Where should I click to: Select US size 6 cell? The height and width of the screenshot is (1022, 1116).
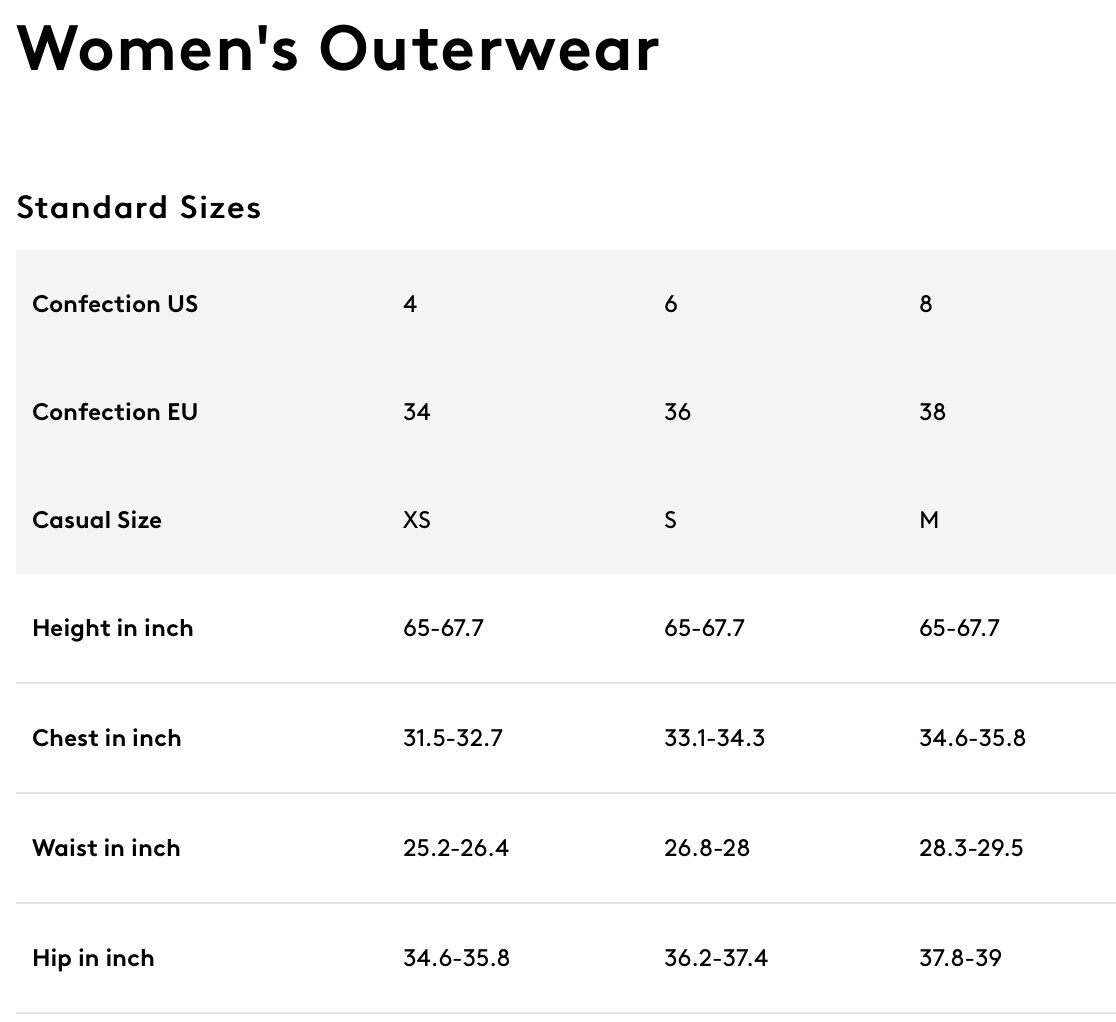[670, 304]
